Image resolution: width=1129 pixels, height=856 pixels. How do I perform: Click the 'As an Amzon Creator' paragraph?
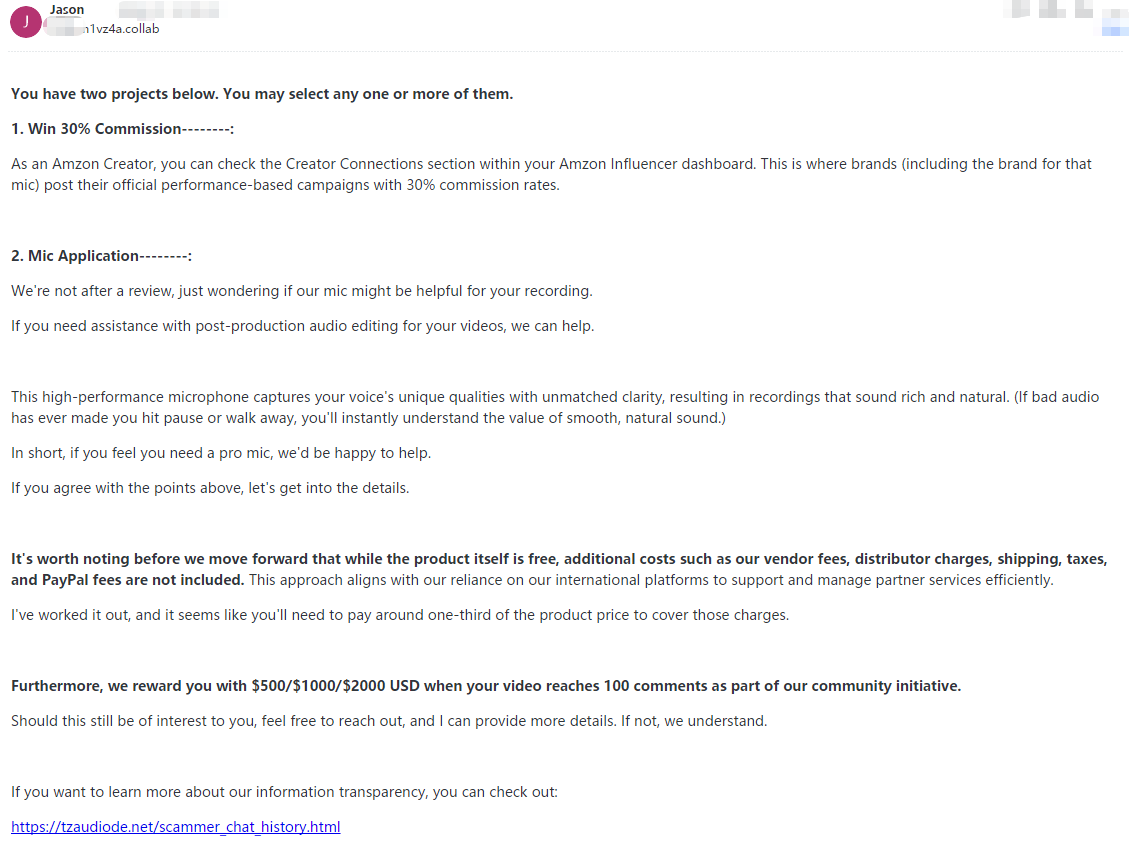tap(550, 174)
